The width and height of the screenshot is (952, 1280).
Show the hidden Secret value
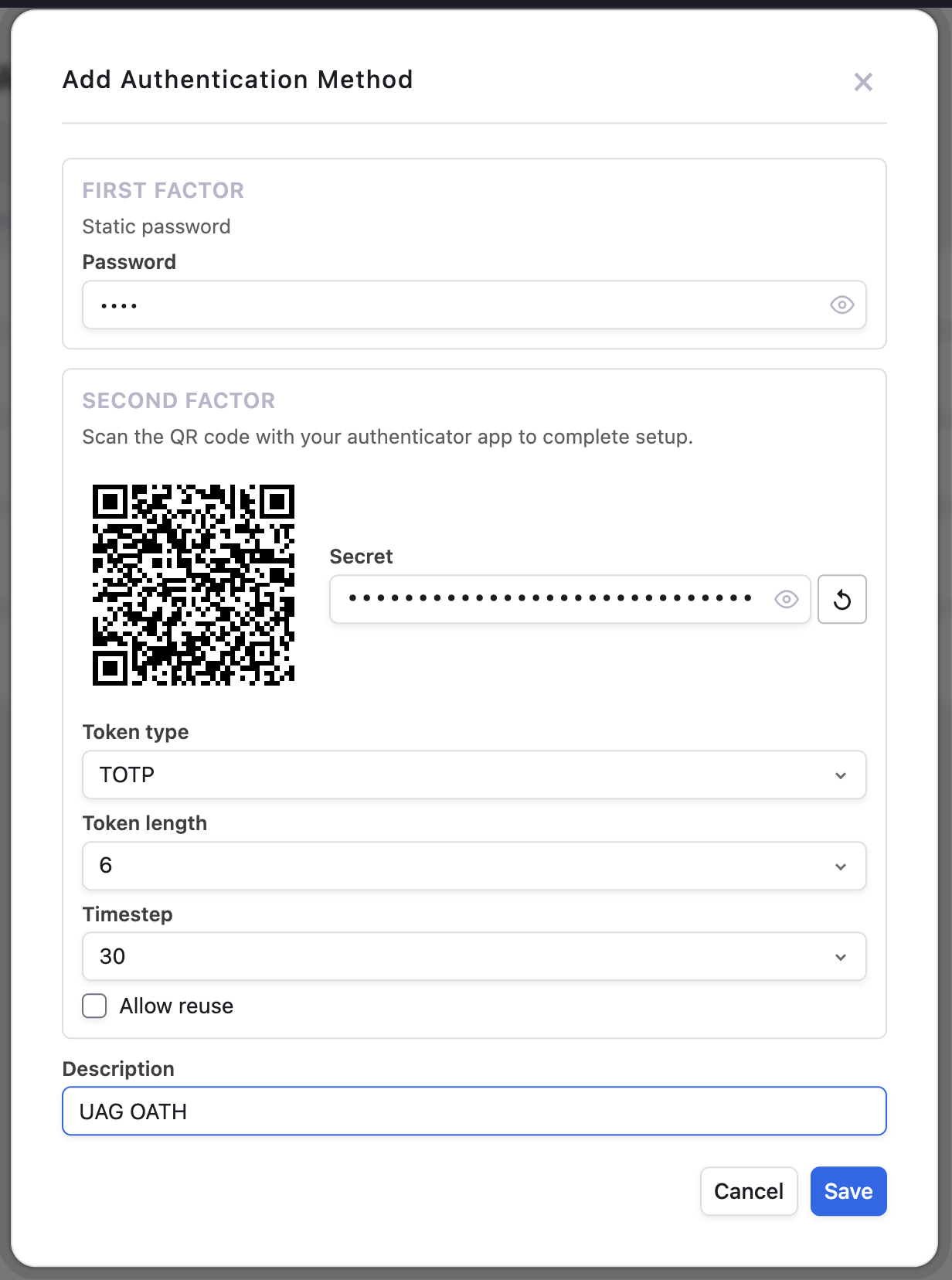point(786,599)
